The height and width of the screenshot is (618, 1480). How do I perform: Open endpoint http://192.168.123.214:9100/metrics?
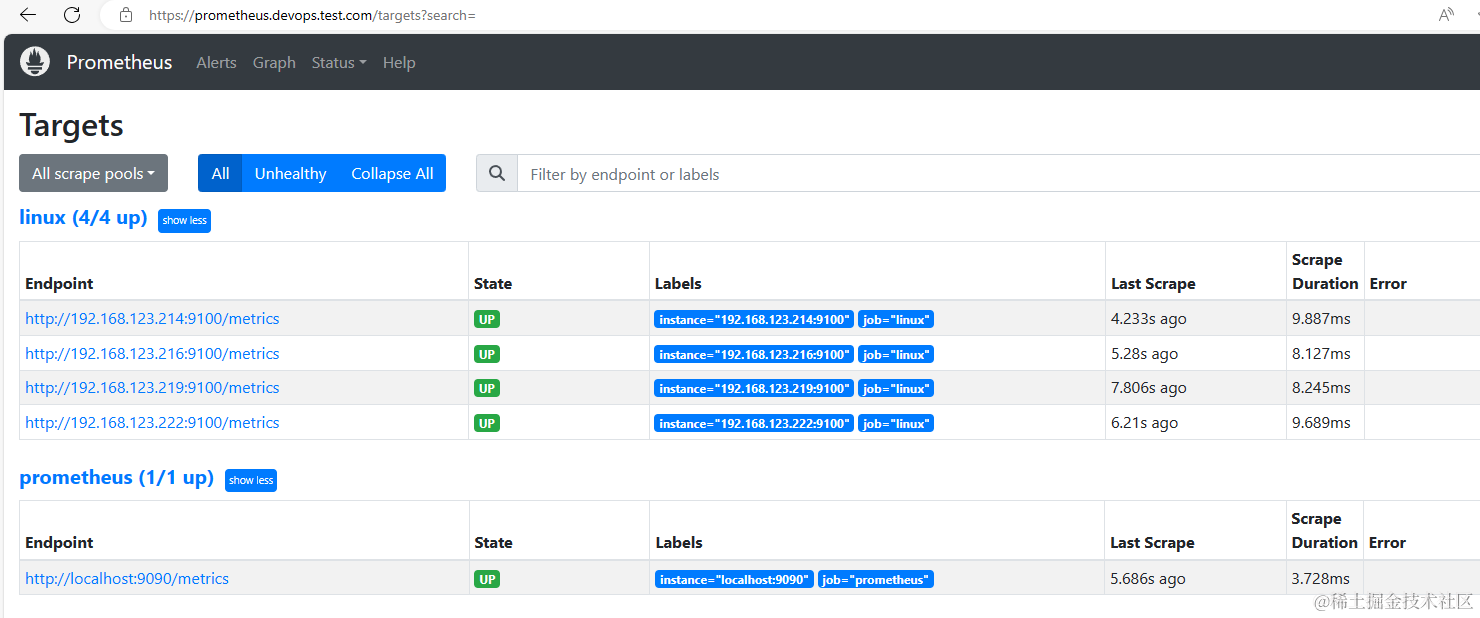pyautogui.click(x=152, y=319)
